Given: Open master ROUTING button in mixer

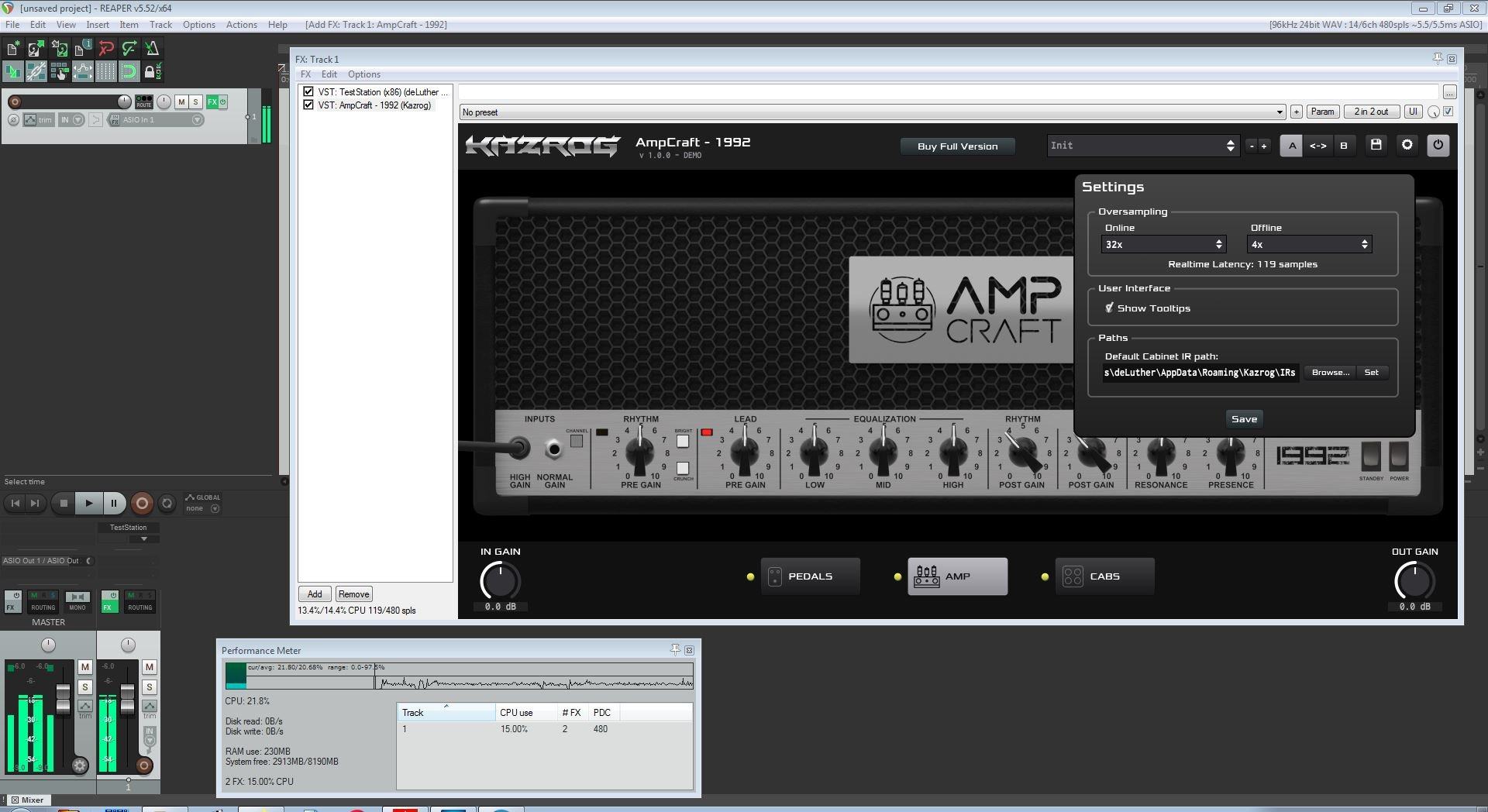Looking at the screenshot, I should [x=43, y=600].
